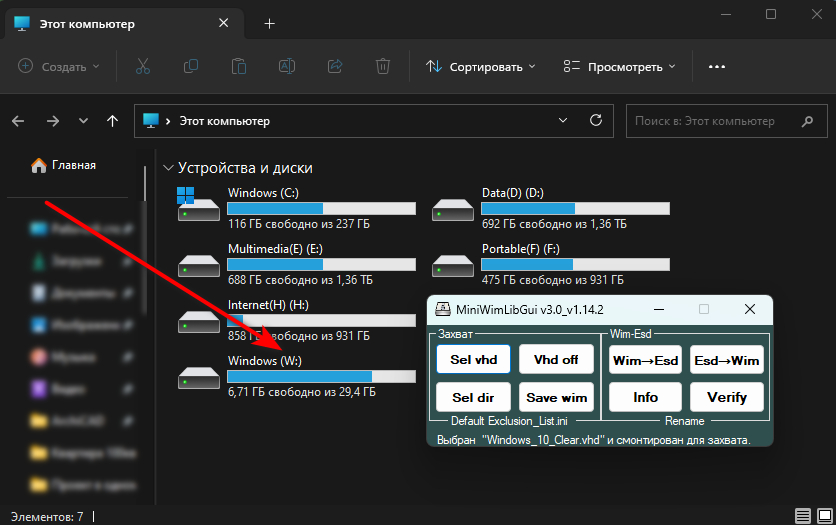Click the Rename label in Wim-Esd group

point(685,421)
